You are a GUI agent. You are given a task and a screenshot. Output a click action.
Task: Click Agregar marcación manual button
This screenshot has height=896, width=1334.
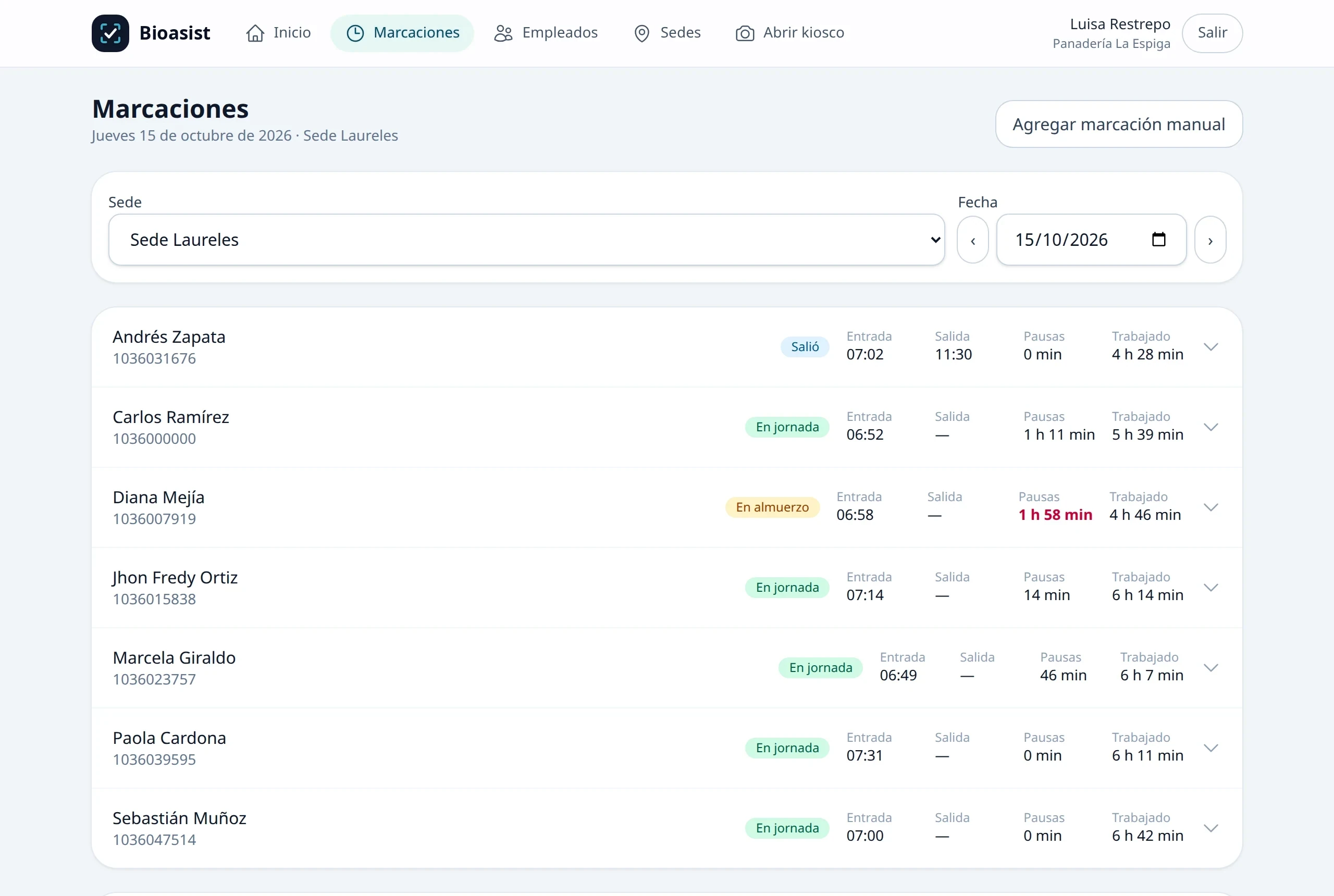pos(1118,124)
